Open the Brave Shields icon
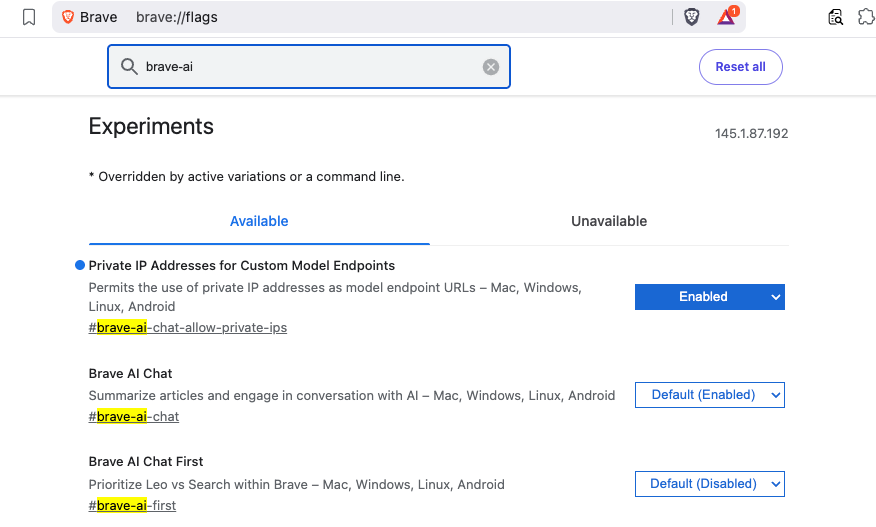Image resolution: width=876 pixels, height=527 pixels. pos(691,17)
